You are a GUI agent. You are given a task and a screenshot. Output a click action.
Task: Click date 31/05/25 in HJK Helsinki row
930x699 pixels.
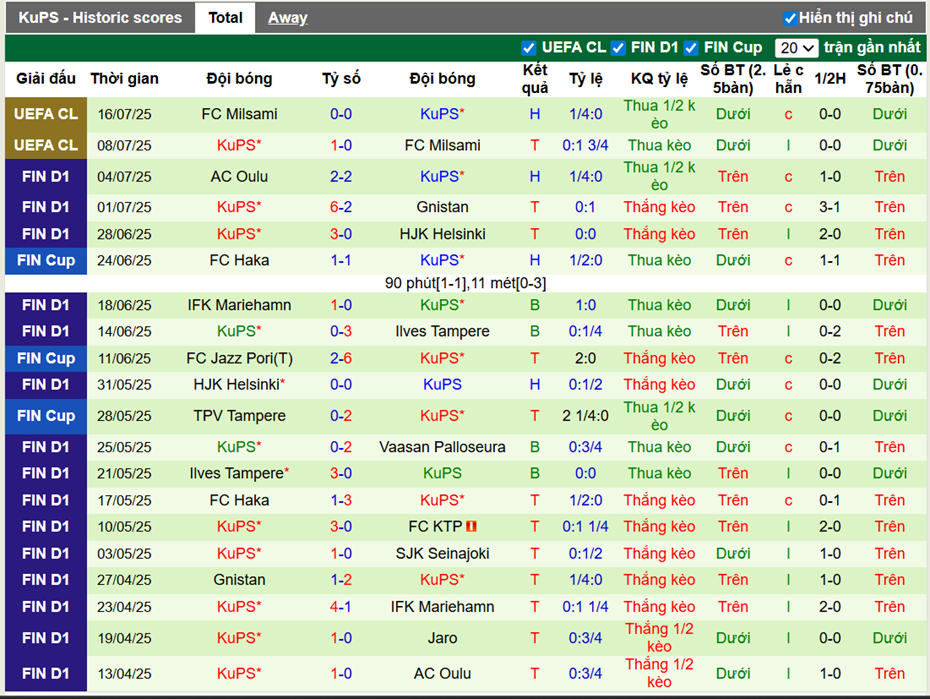pos(125,385)
